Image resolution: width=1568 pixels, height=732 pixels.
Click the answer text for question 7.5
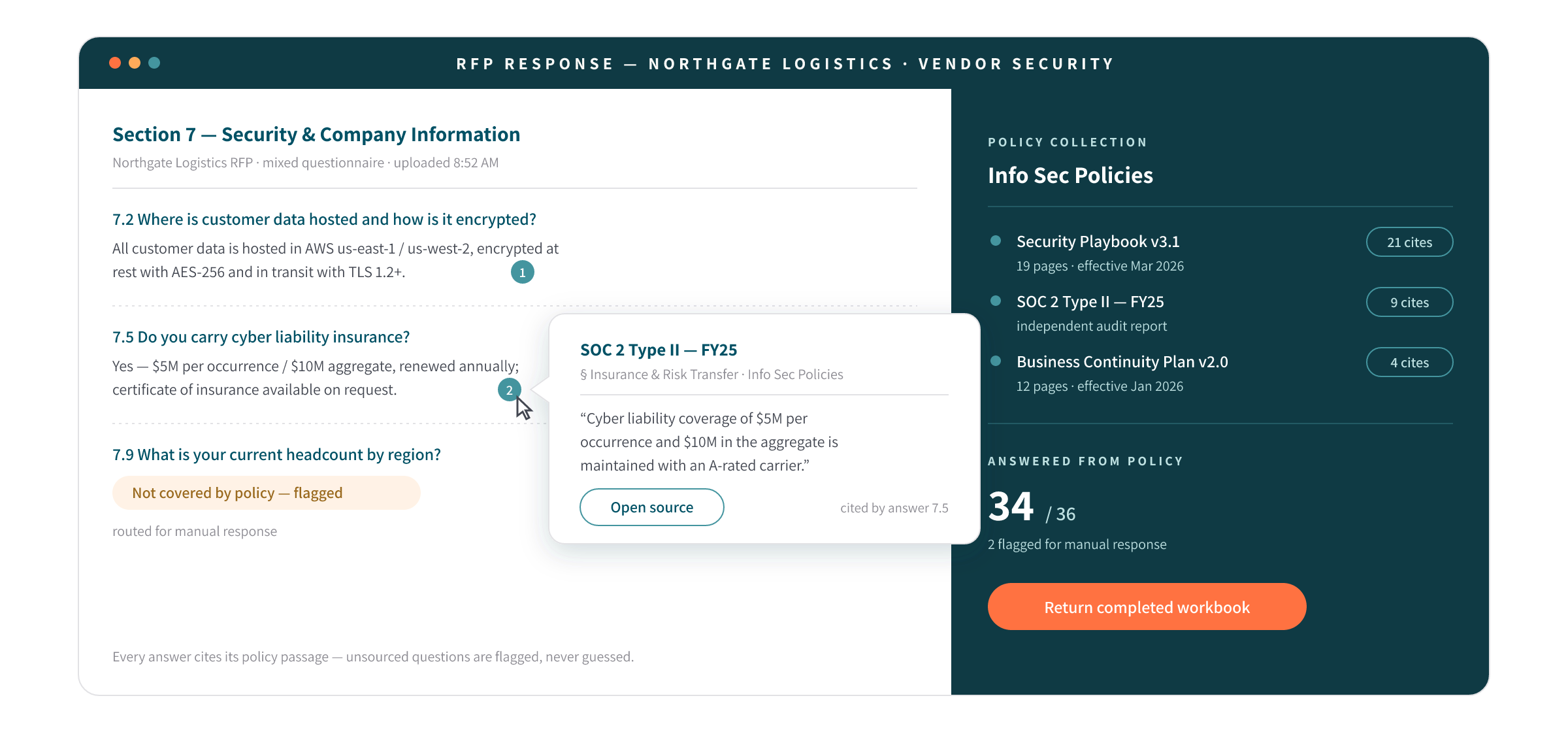pos(316,378)
